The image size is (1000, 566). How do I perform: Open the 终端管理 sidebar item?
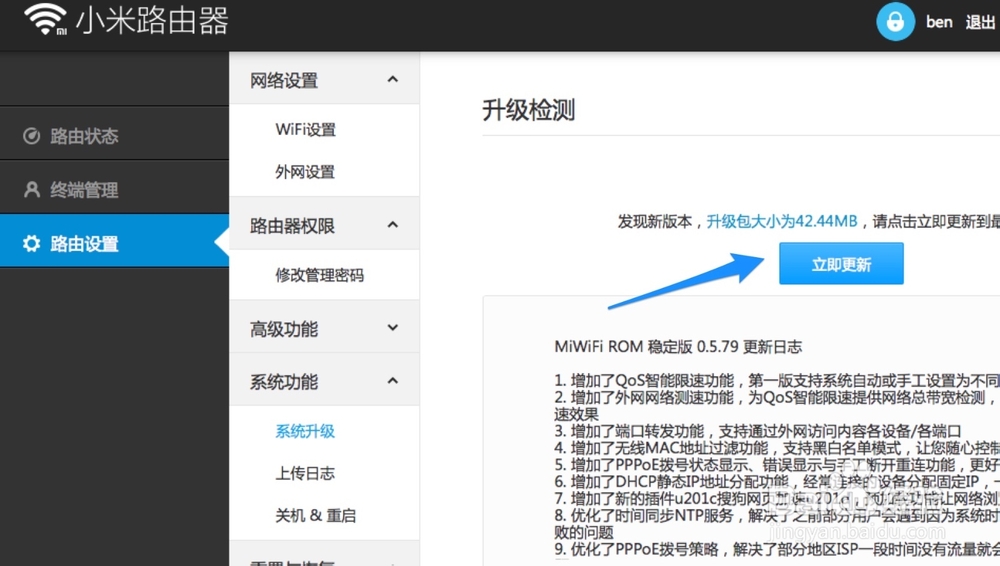point(114,187)
